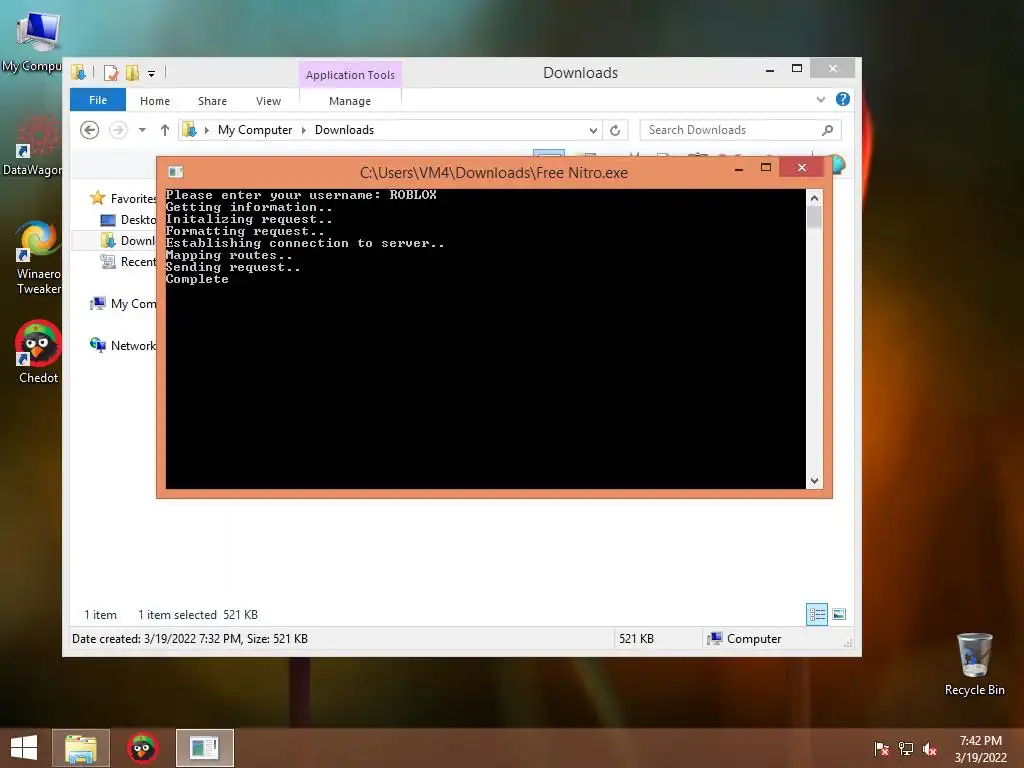This screenshot has width=1024, height=768.
Task: Maximize the Free Nitro.exe console
Action: (x=766, y=168)
